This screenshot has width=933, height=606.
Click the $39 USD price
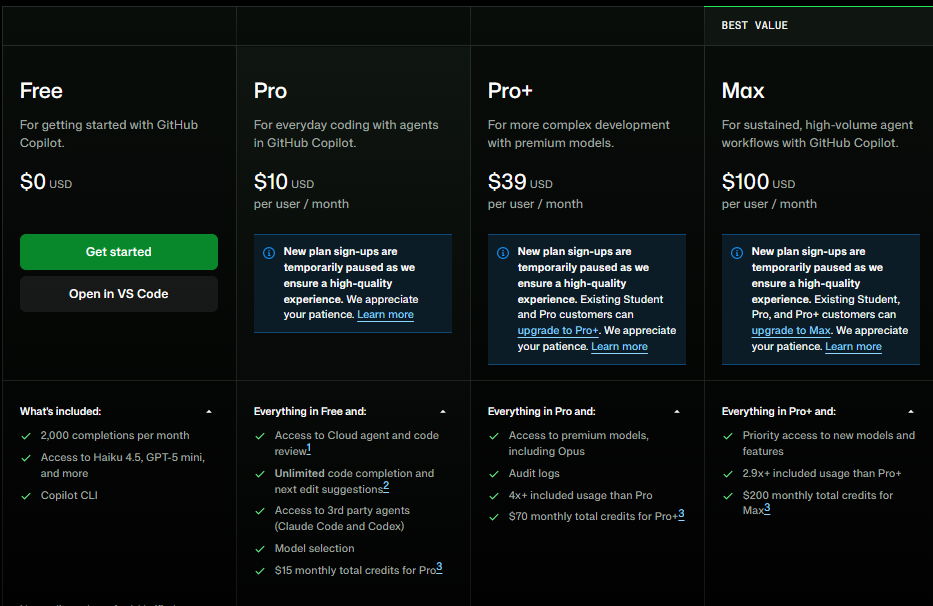(520, 182)
